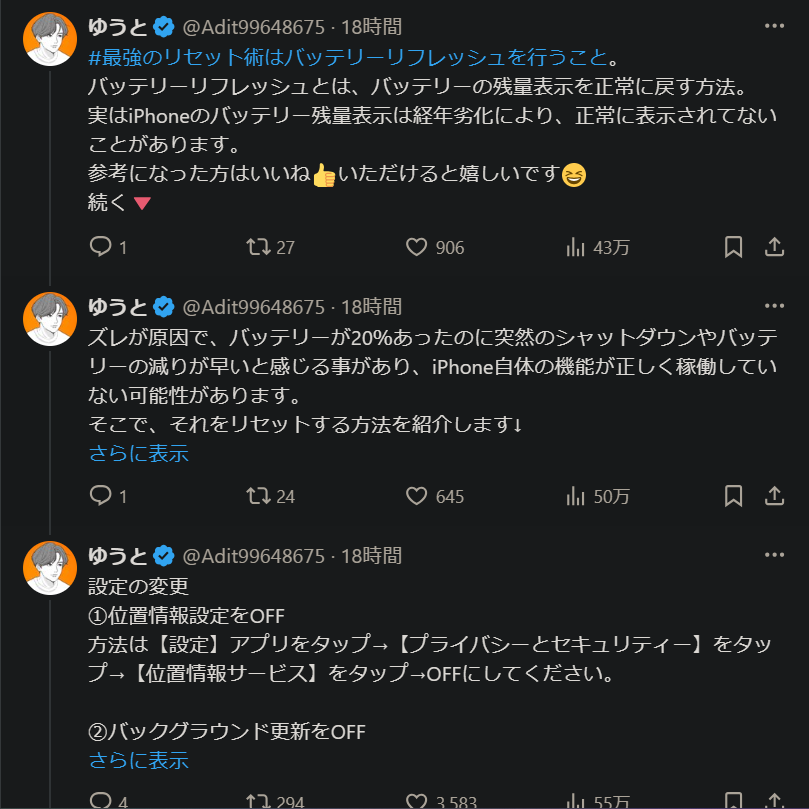
Task: Open more options on the third tweet
Action: pos(774,554)
